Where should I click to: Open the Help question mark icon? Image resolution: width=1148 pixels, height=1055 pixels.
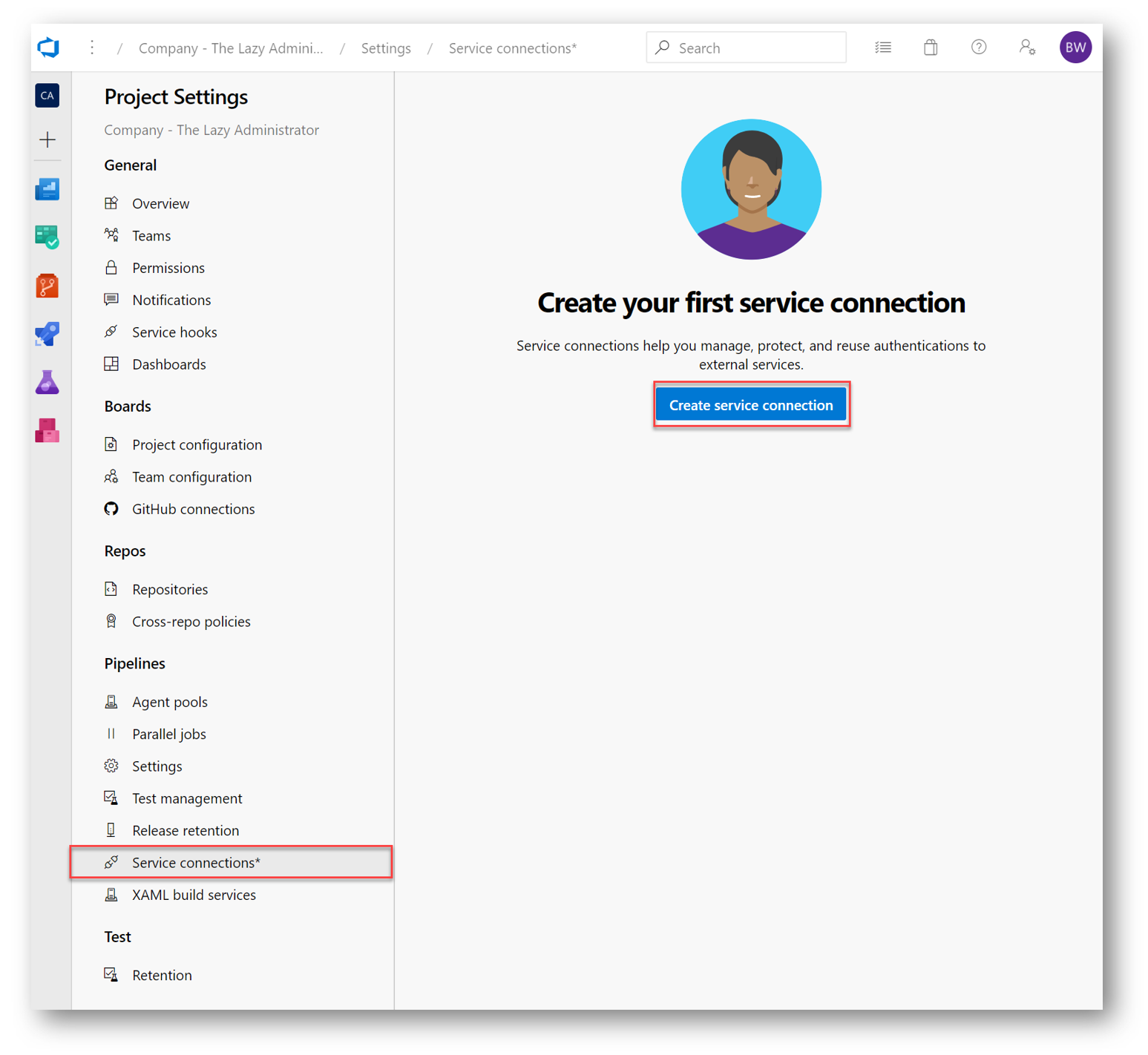coord(979,47)
